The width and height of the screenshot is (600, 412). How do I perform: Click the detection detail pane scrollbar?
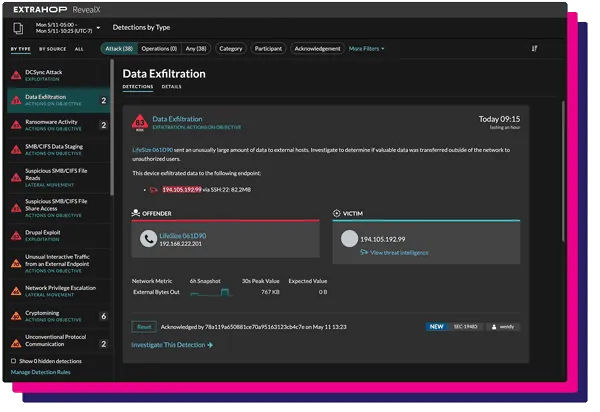(x=563, y=171)
